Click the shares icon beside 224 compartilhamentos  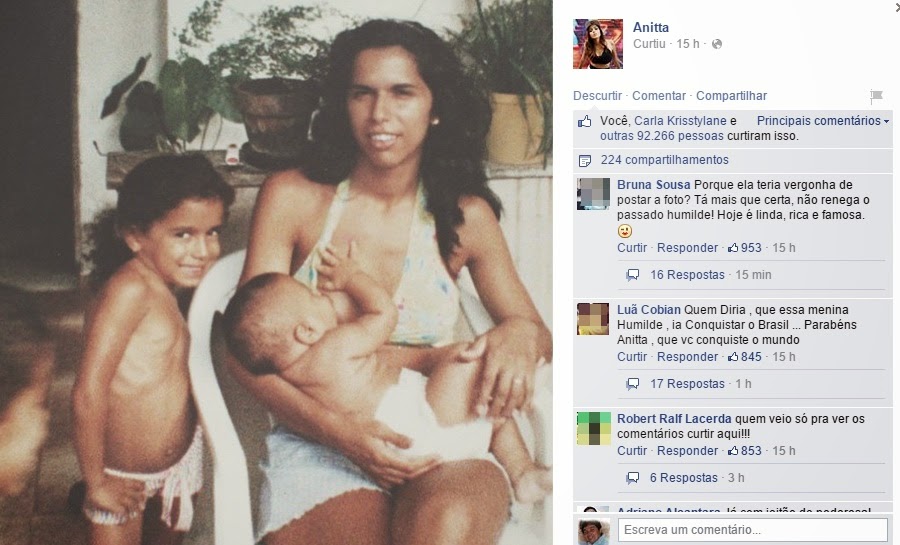point(585,161)
